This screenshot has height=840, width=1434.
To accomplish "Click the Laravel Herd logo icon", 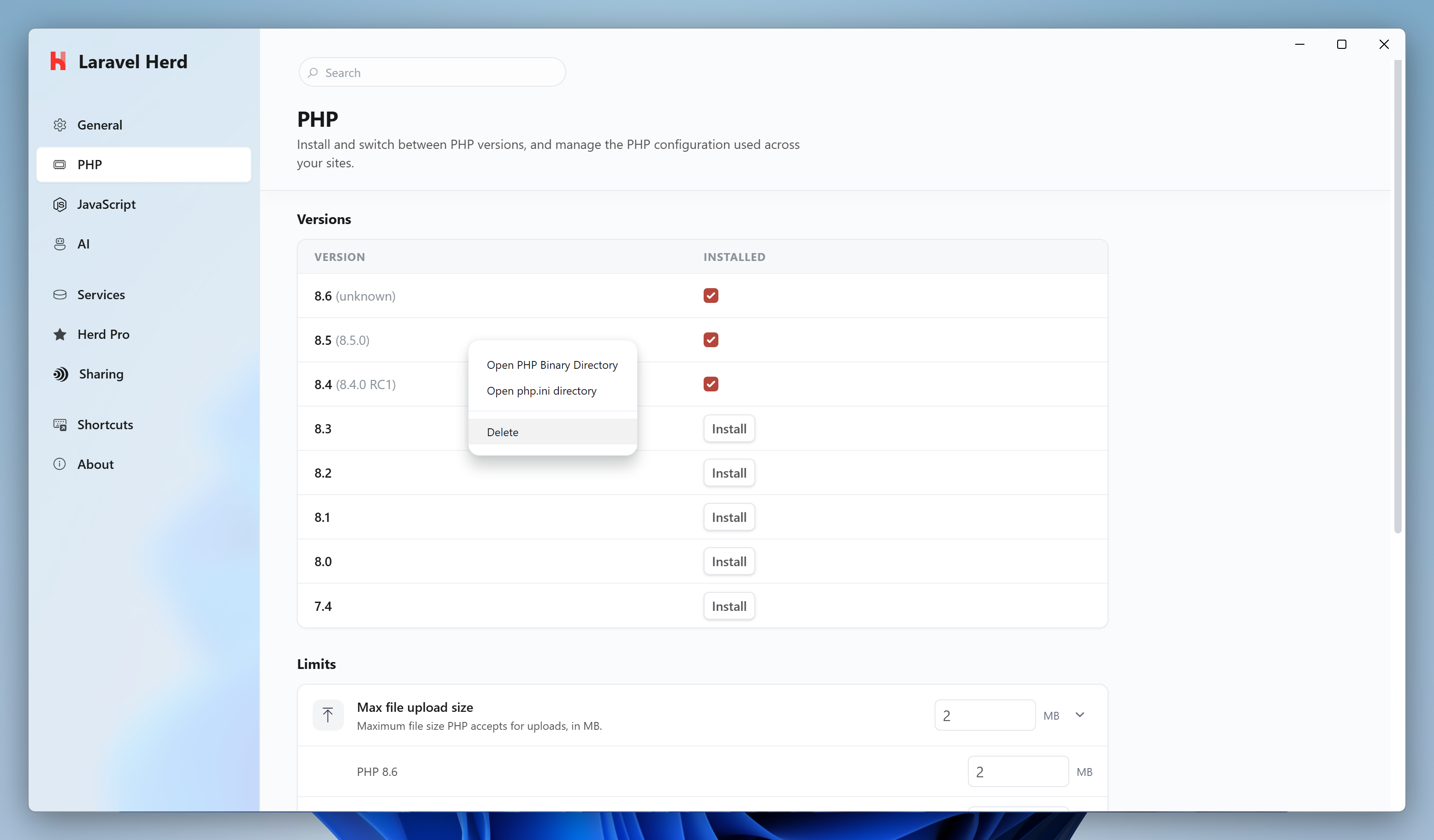I will tap(58, 61).
